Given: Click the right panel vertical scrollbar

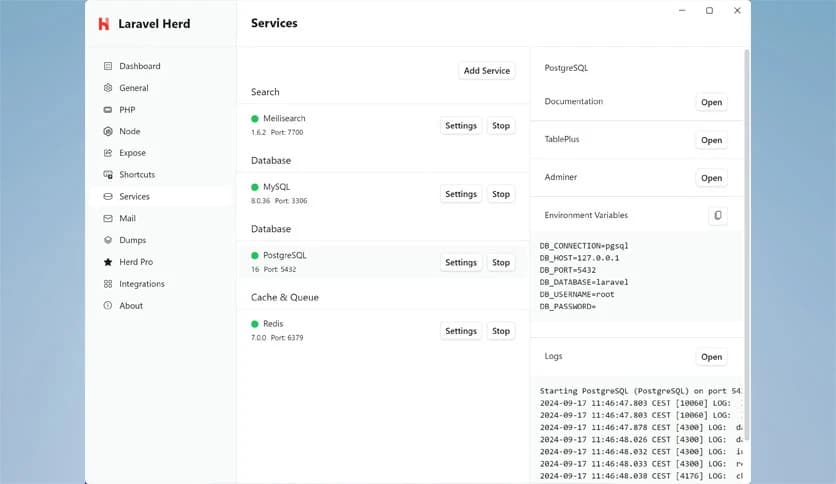Looking at the screenshot, I should click(746, 200).
